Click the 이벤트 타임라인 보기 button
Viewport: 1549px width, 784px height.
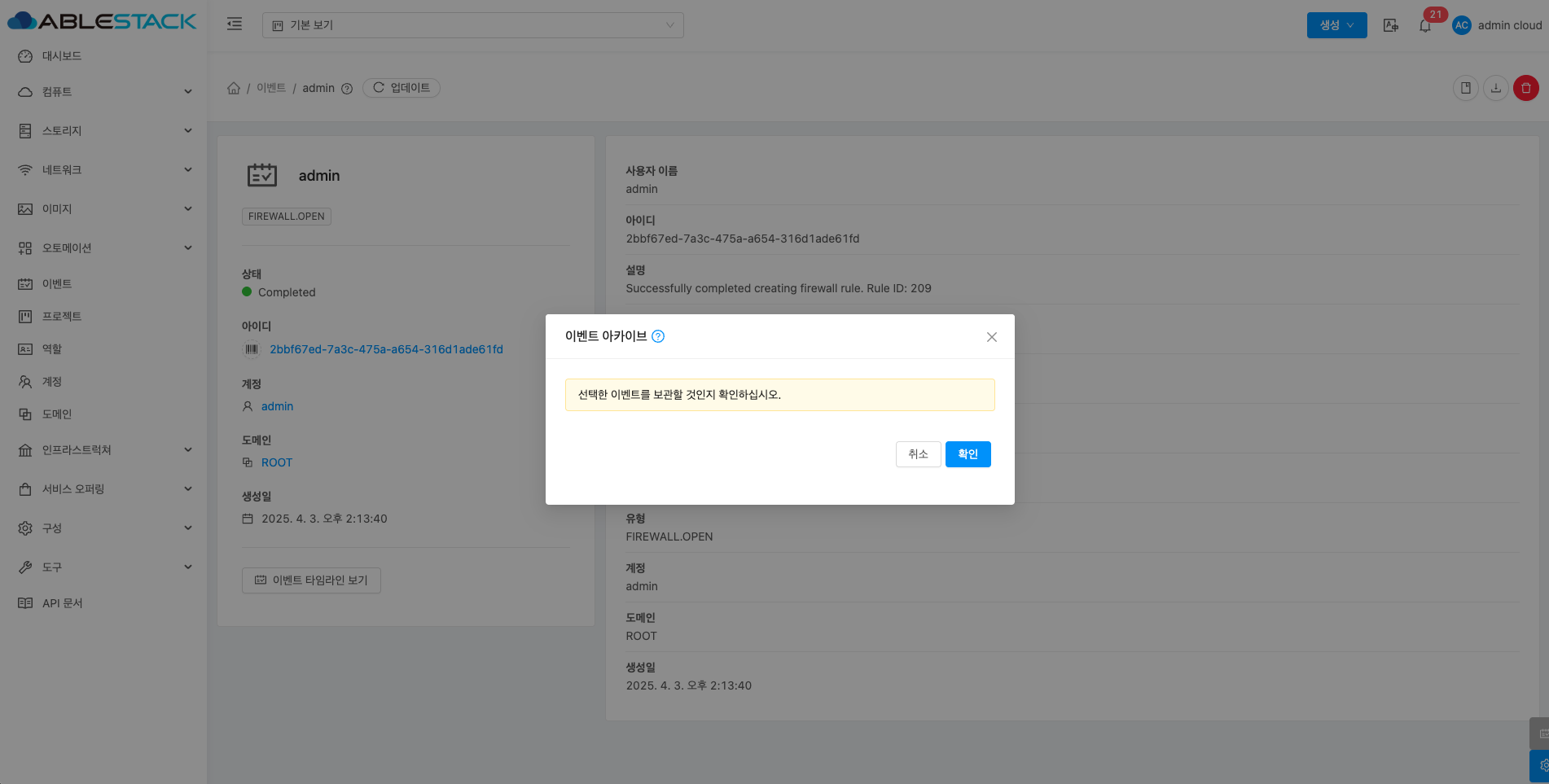click(x=311, y=580)
